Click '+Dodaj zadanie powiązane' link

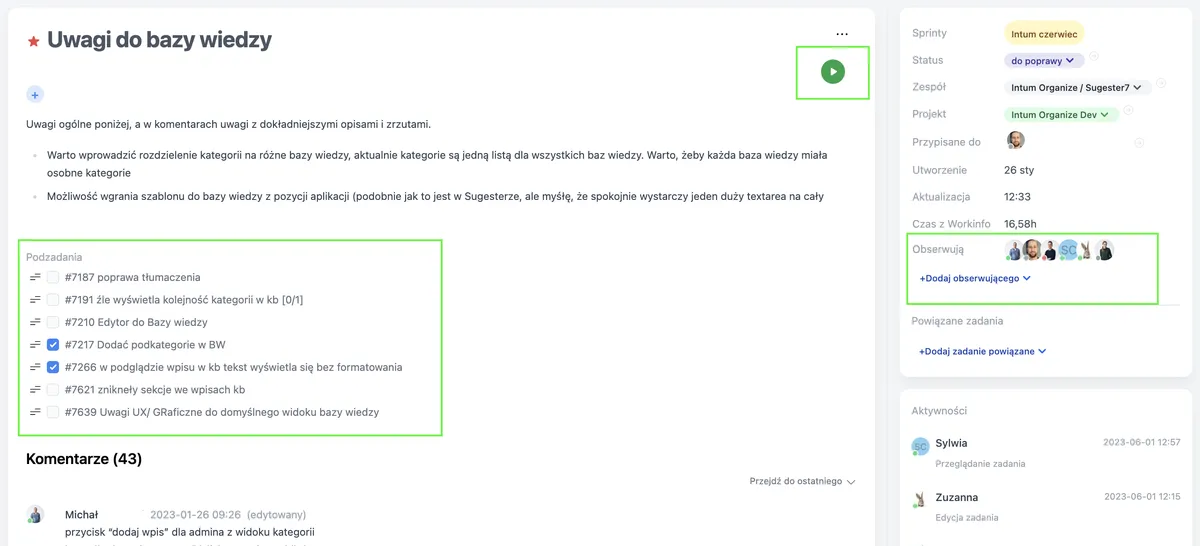[982, 351]
